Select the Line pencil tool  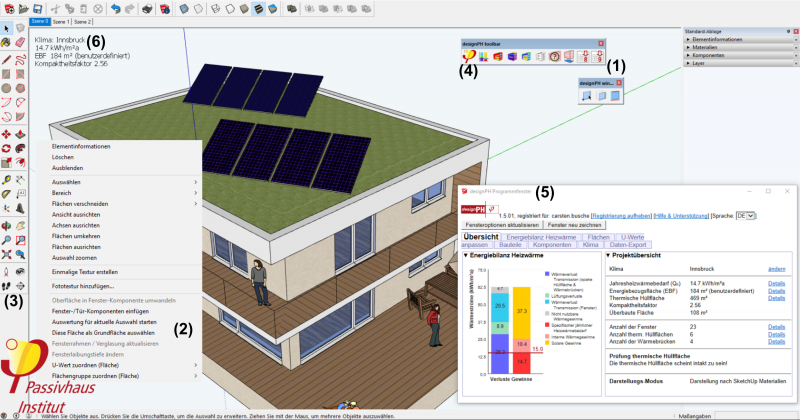pos(6,60)
